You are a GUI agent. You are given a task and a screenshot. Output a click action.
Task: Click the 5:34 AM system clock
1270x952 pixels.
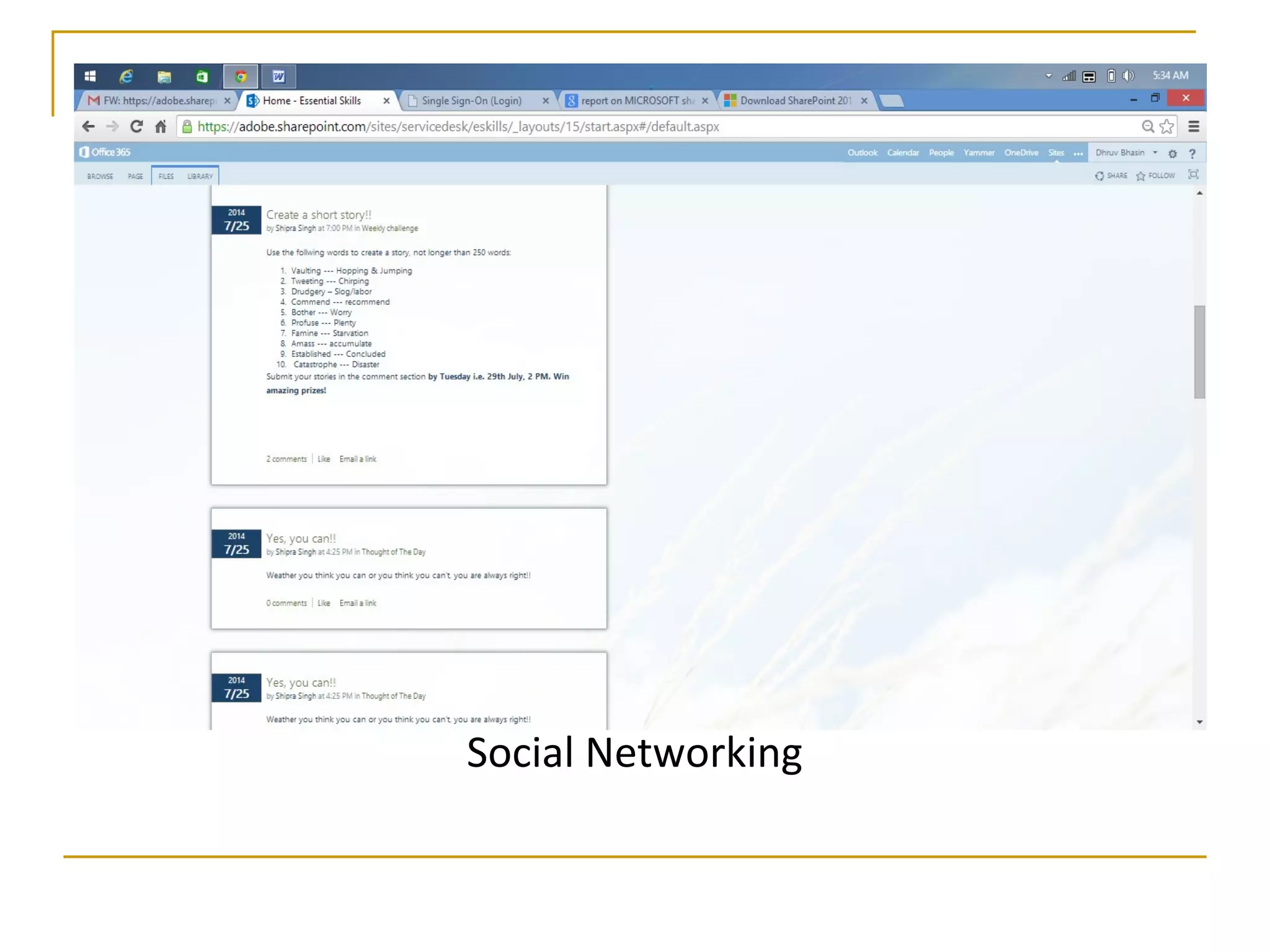coord(1170,76)
